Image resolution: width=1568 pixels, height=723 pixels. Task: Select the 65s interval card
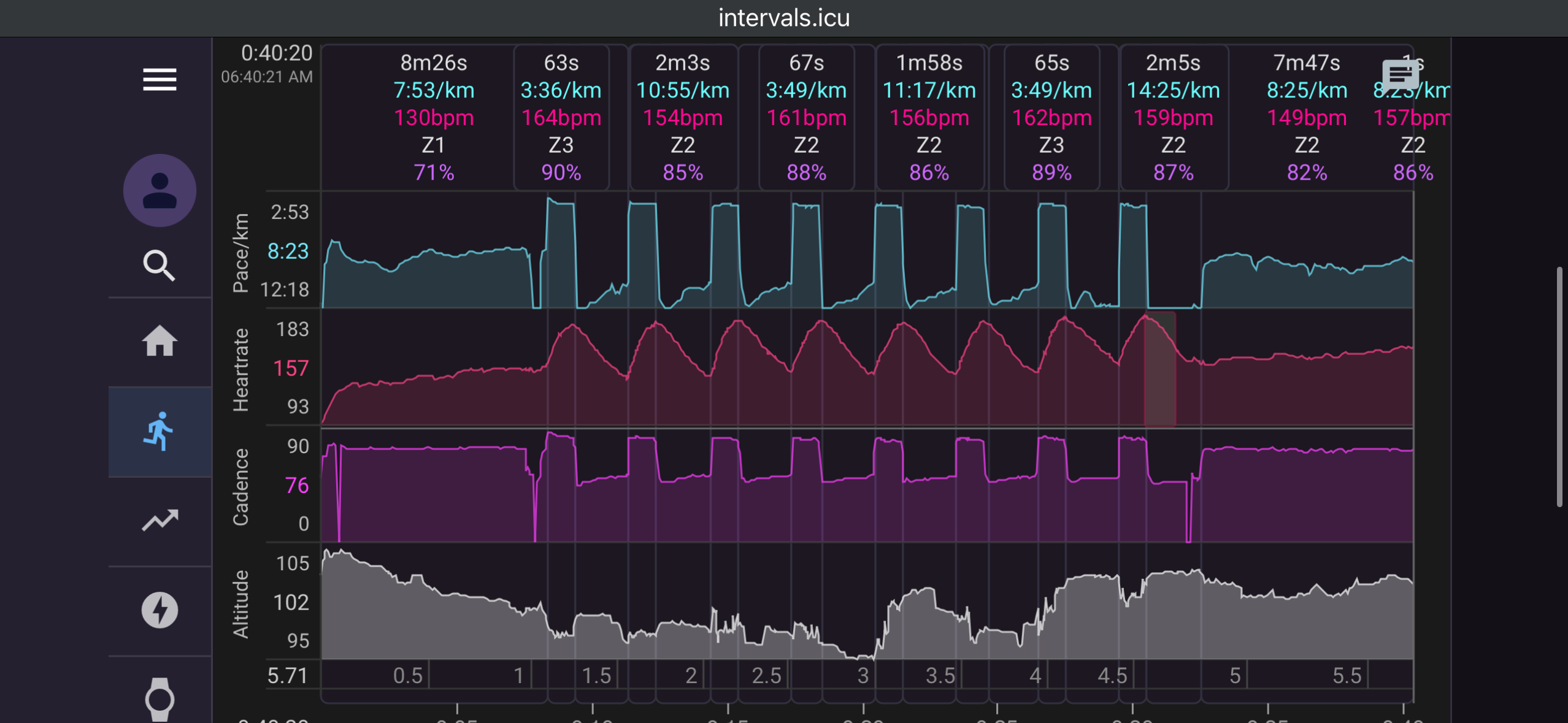pyautogui.click(x=1051, y=117)
